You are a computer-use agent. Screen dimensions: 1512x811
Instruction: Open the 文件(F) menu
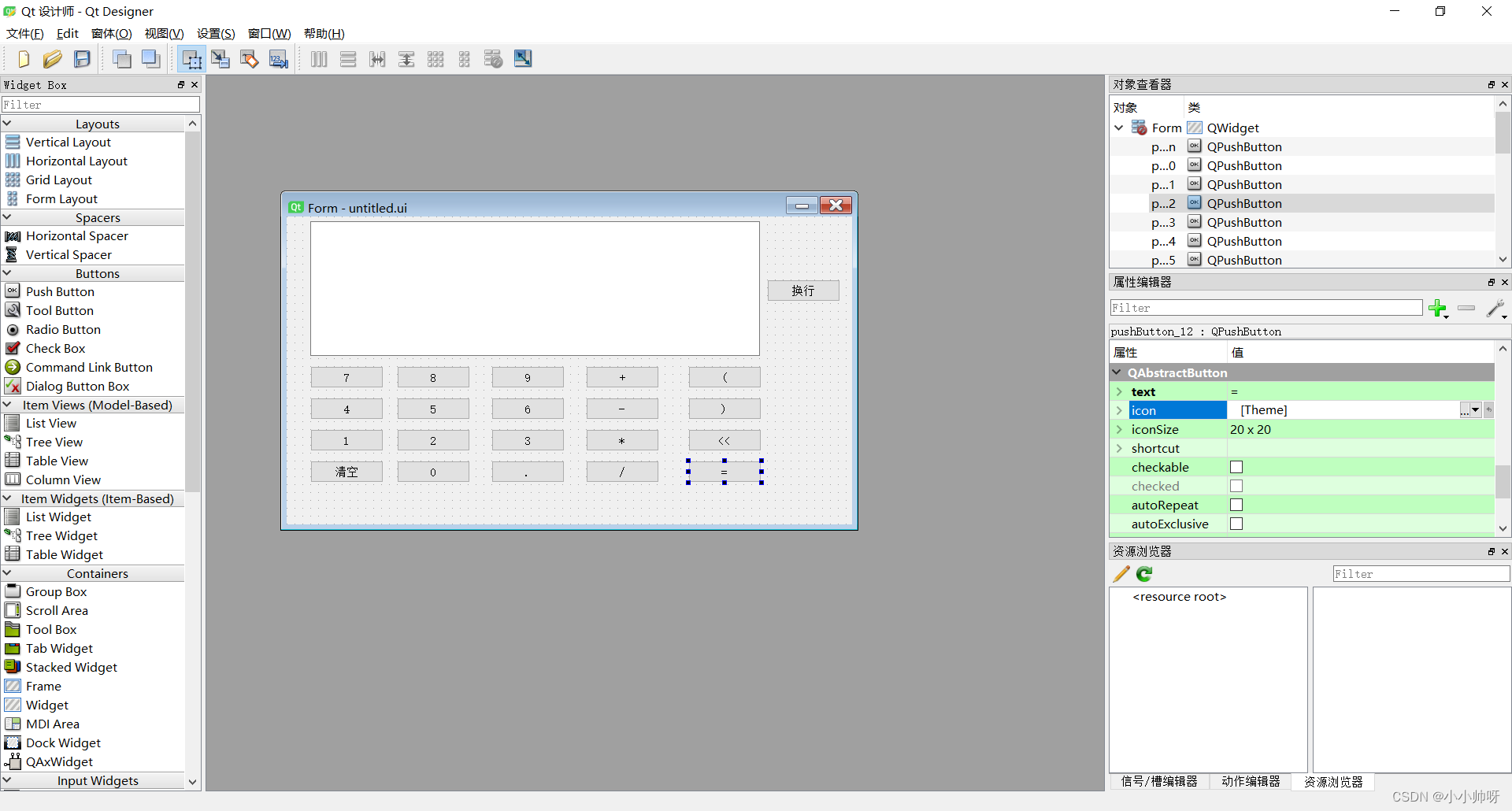[x=25, y=33]
